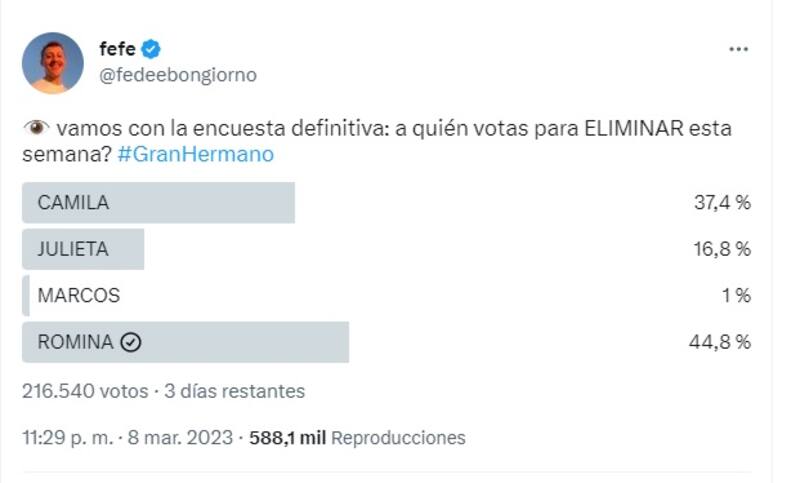Open fefe's profile picture
800x483 pixels.
[x=53, y=62]
